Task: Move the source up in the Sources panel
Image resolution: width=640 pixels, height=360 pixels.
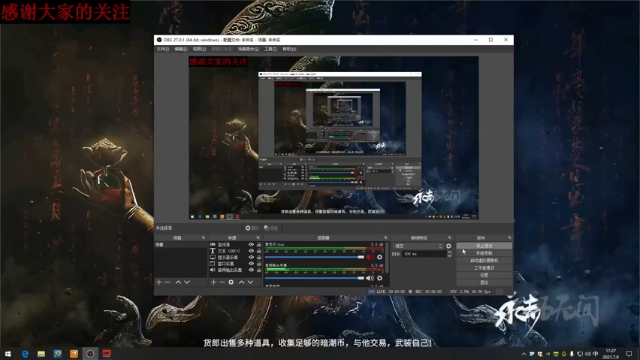Action: tap(241, 282)
